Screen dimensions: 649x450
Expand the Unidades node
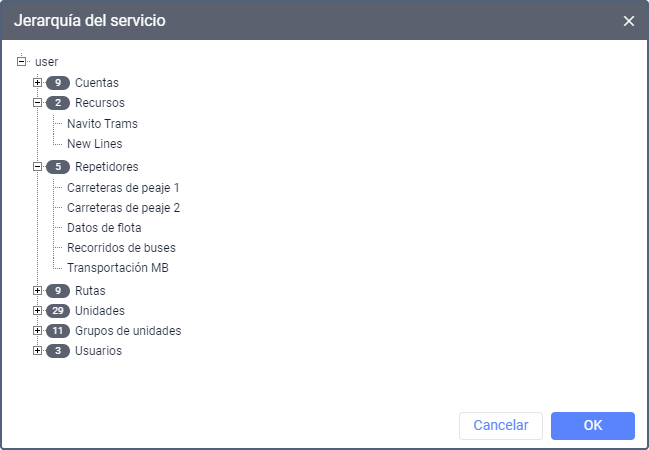(37, 310)
